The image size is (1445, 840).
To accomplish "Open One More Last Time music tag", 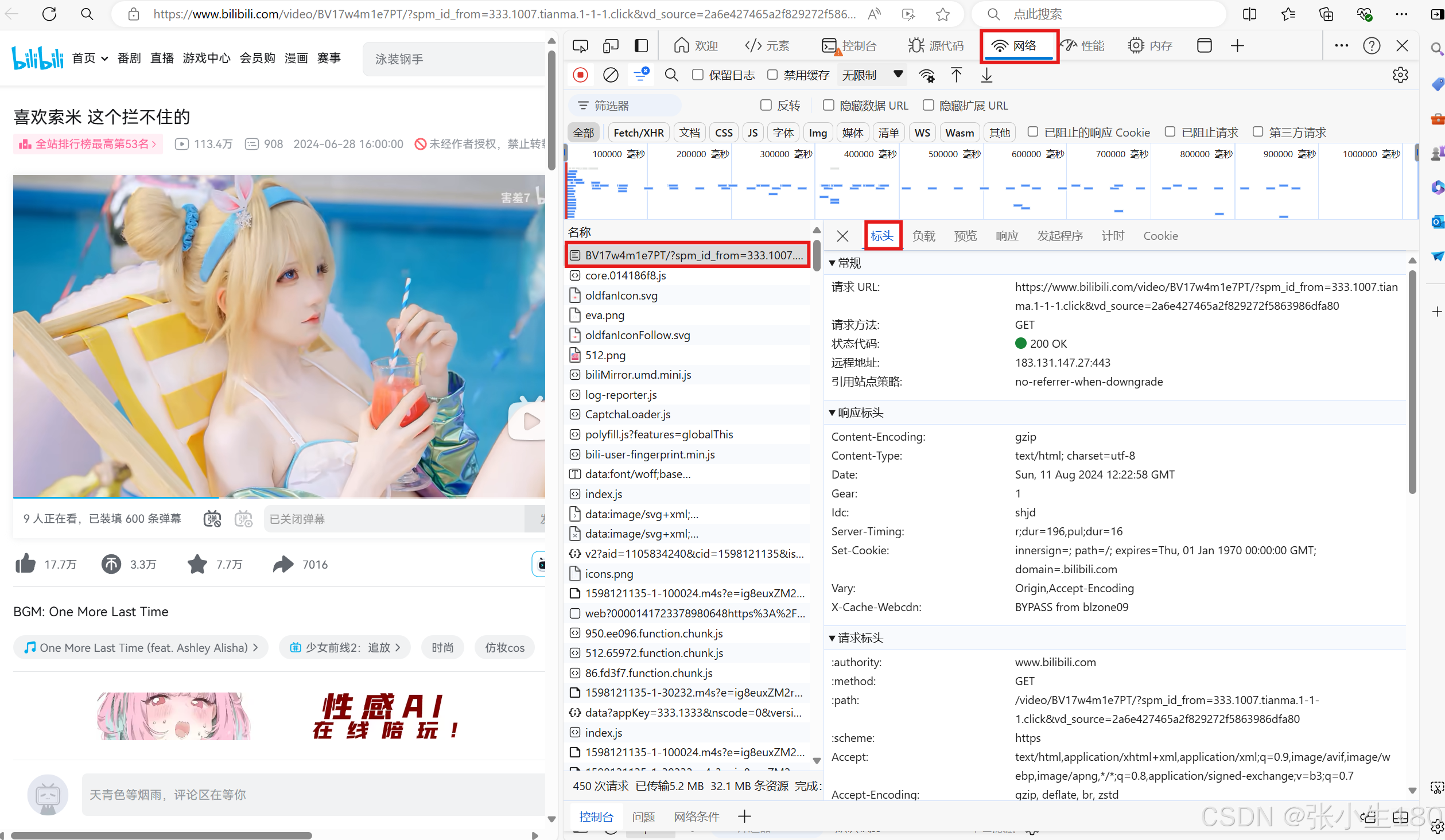I will point(141,647).
